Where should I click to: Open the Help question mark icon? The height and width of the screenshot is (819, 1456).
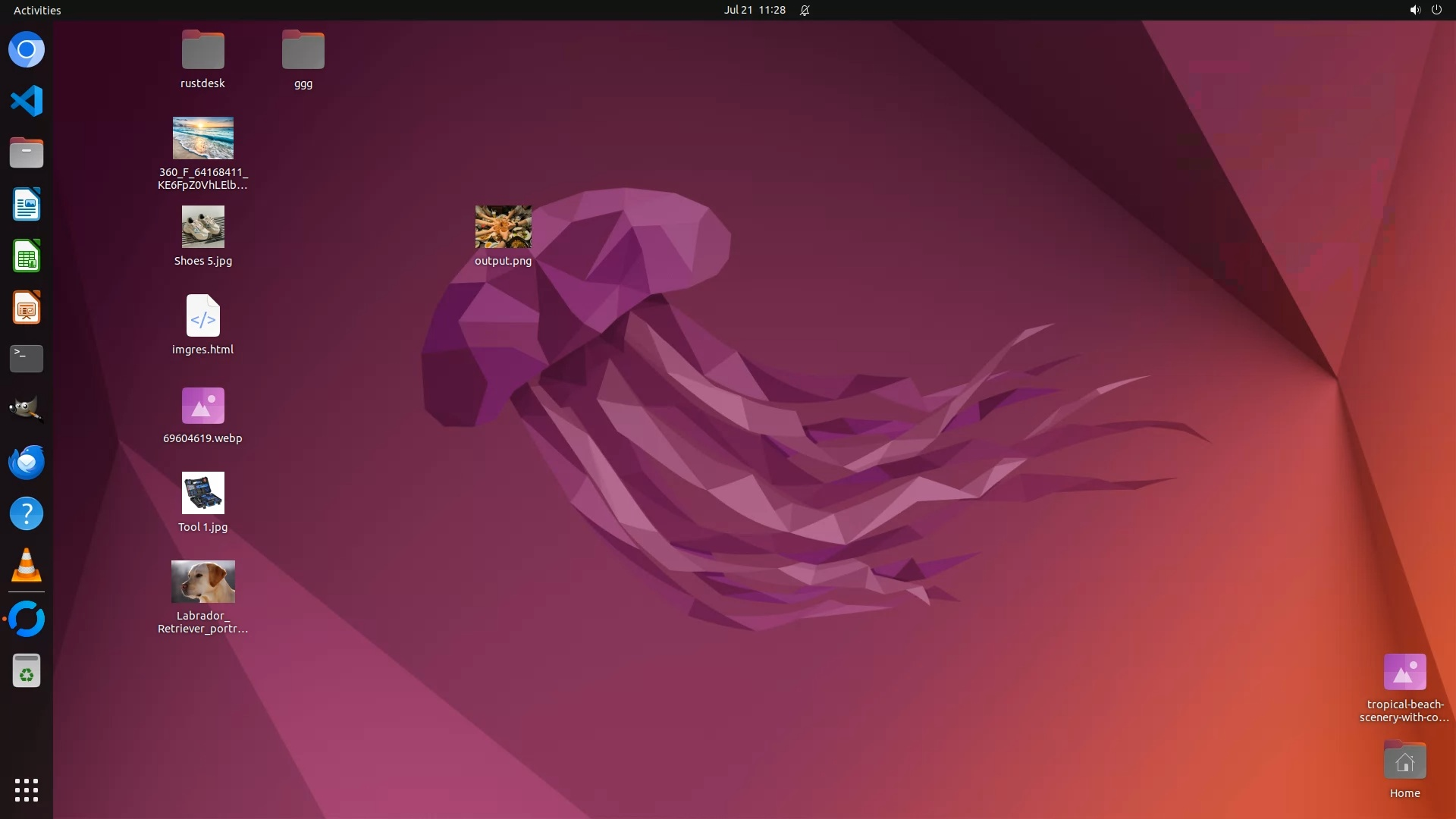pyautogui.click(x=27, y=514)
